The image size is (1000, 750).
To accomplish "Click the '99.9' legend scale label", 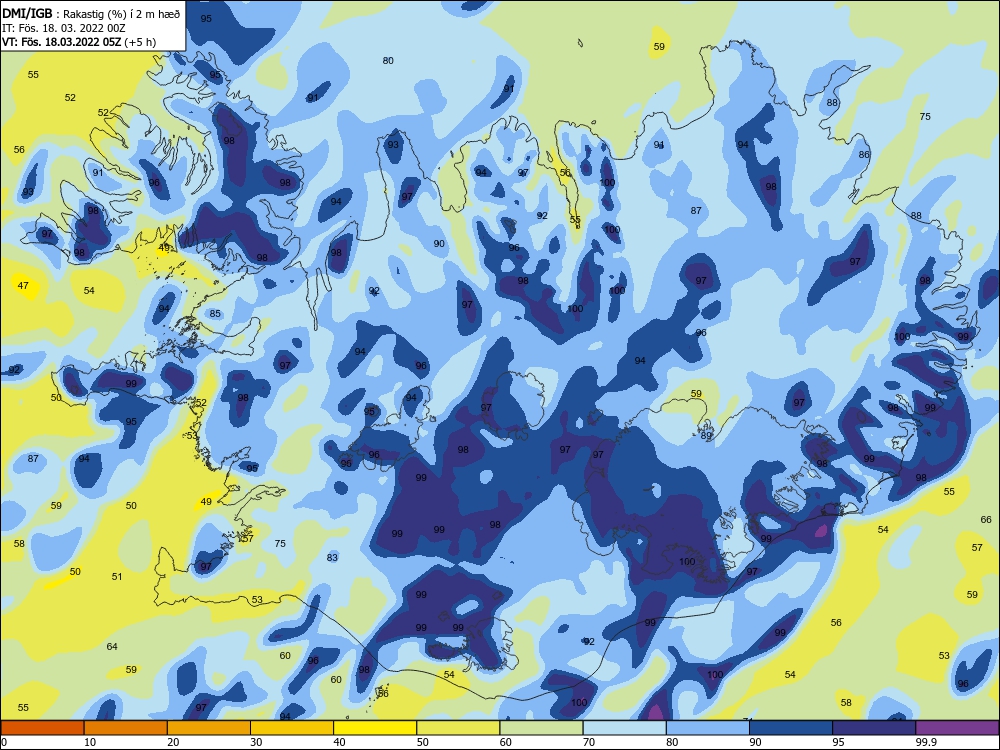I will pos(926,742).
